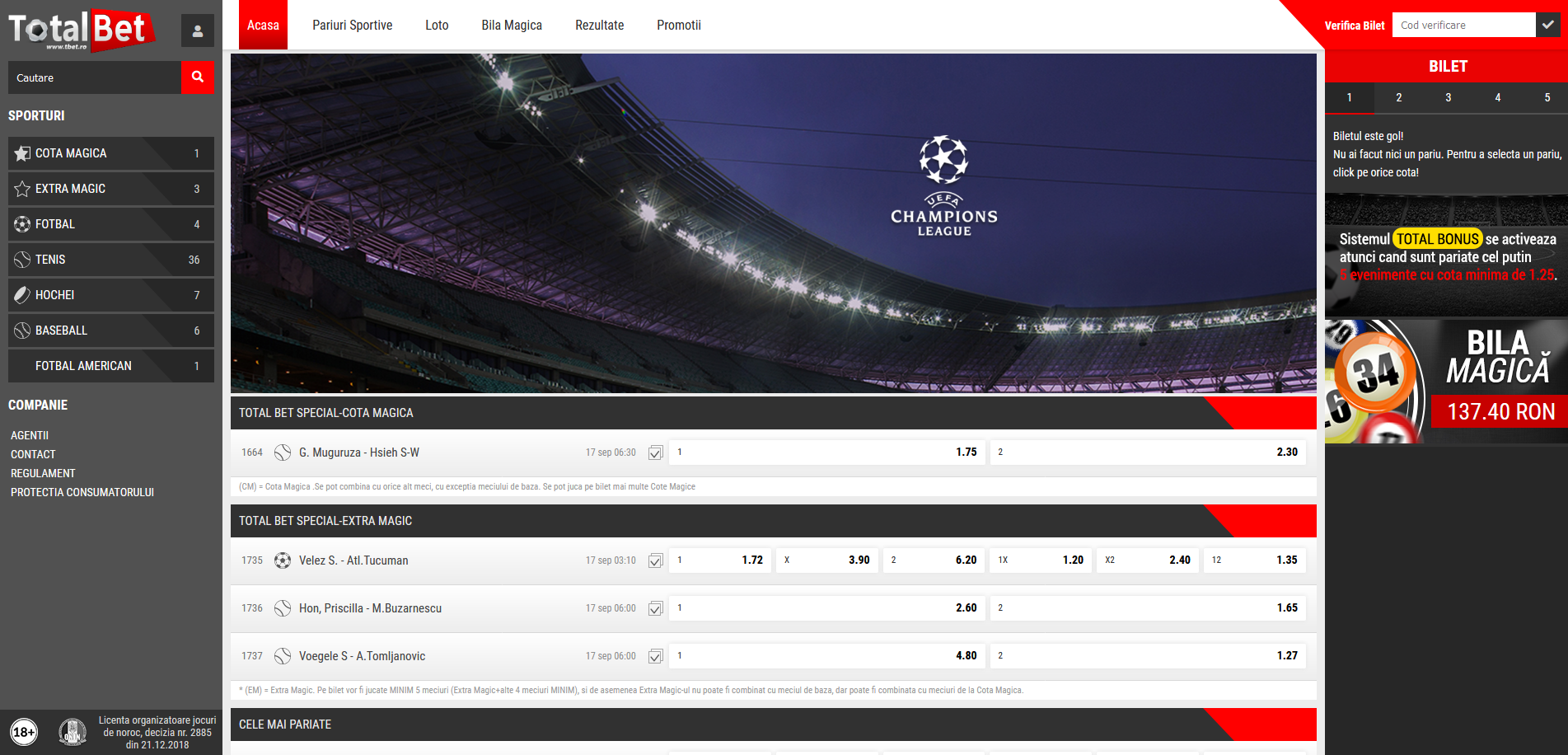Expand BASEBALL sport category
Viewport: 1568px width, 755px height.
click(111, 331)
